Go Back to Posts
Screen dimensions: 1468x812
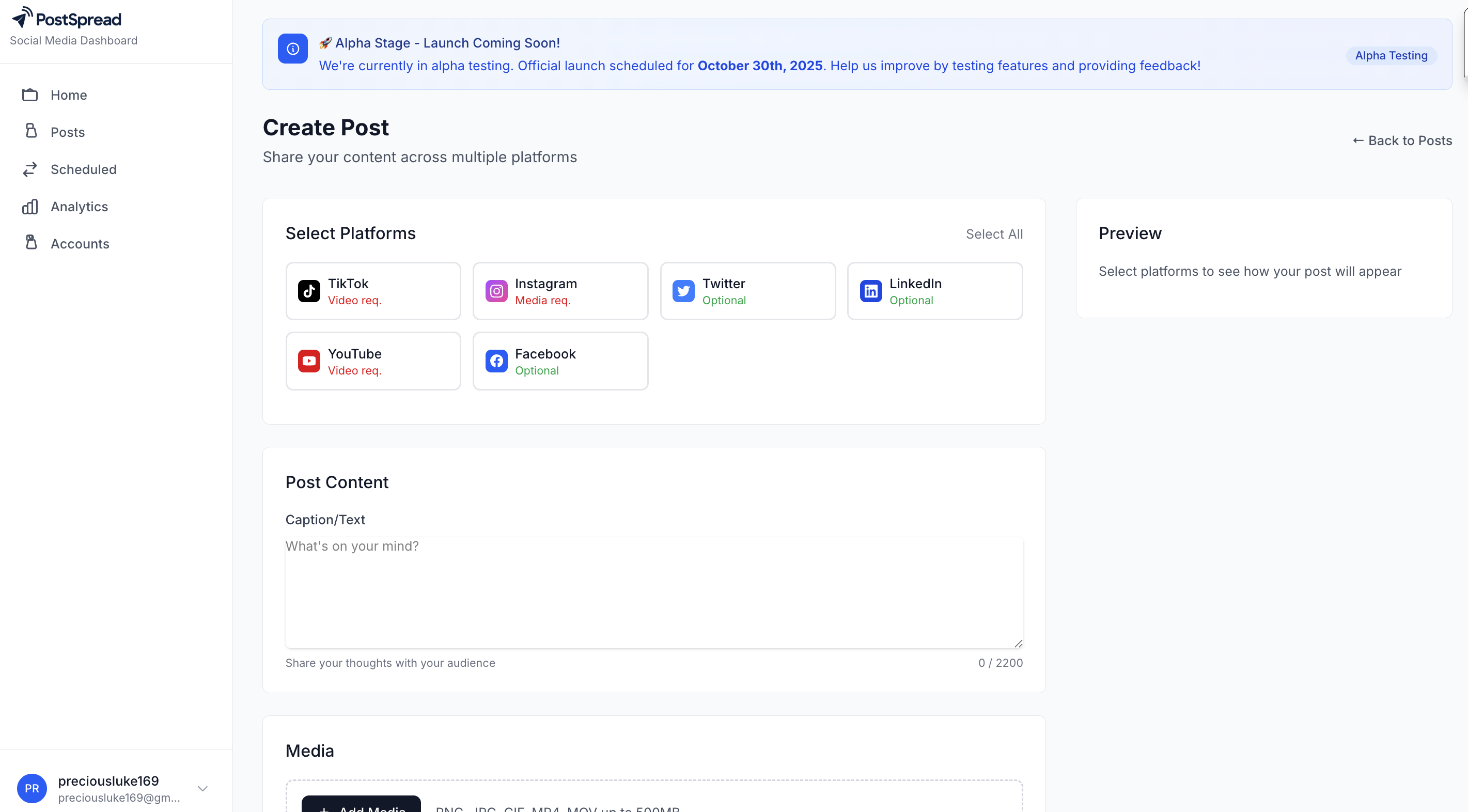coord(1402,140)
